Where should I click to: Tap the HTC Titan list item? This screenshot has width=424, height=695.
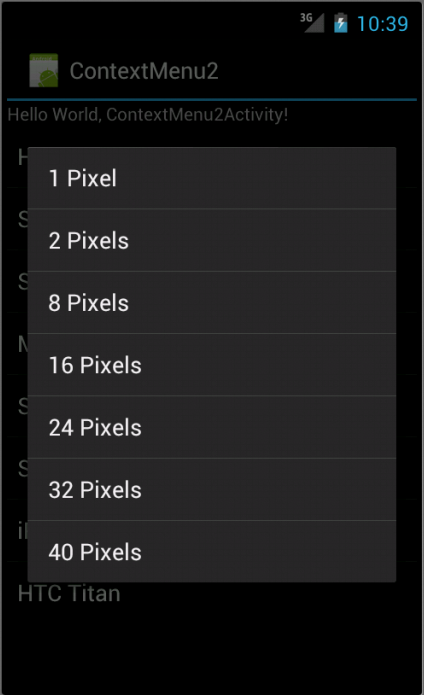pos(212,593)
